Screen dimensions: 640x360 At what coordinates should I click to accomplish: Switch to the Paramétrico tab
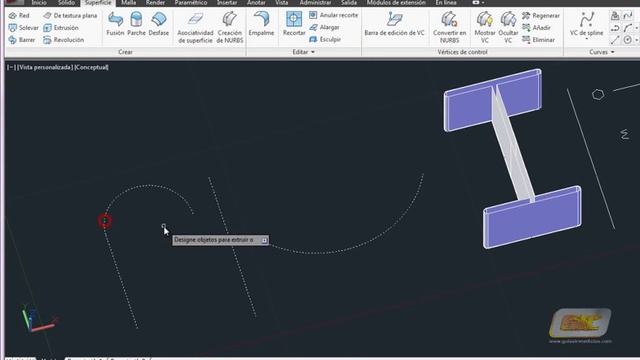pyautogui.click(x=191, y=2)
